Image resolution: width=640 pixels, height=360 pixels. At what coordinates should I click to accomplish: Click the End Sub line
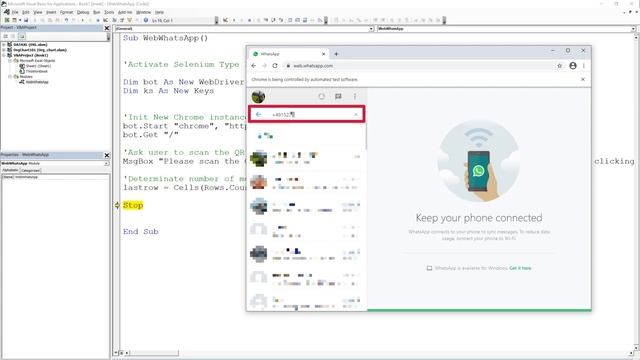(x=140, y=231)
